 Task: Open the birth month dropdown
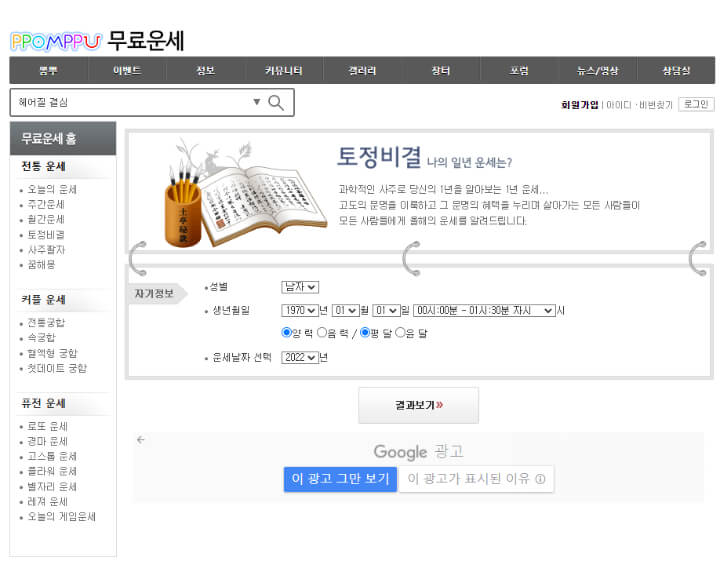[346, 310]
